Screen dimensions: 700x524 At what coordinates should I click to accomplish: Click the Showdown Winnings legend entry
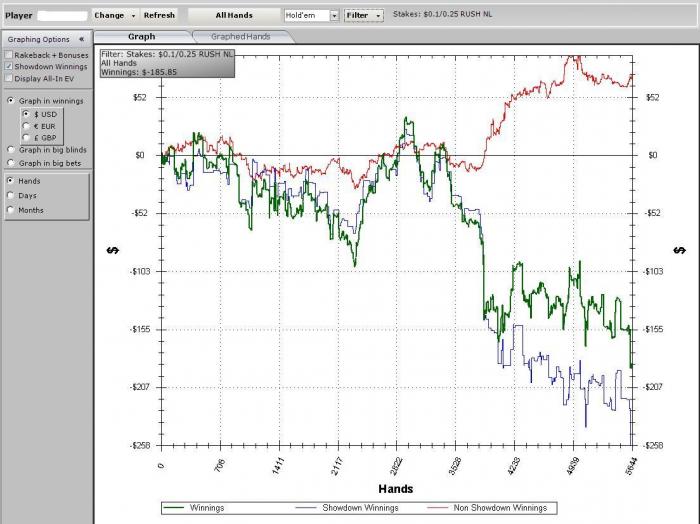point(347,507)
